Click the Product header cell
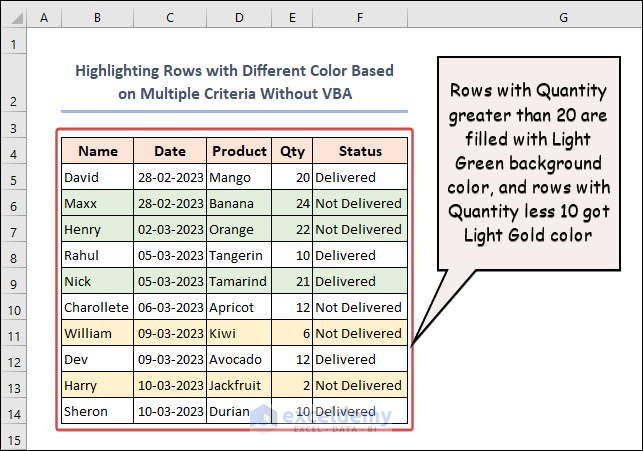The image size is (643, 451). pos(239,151)
